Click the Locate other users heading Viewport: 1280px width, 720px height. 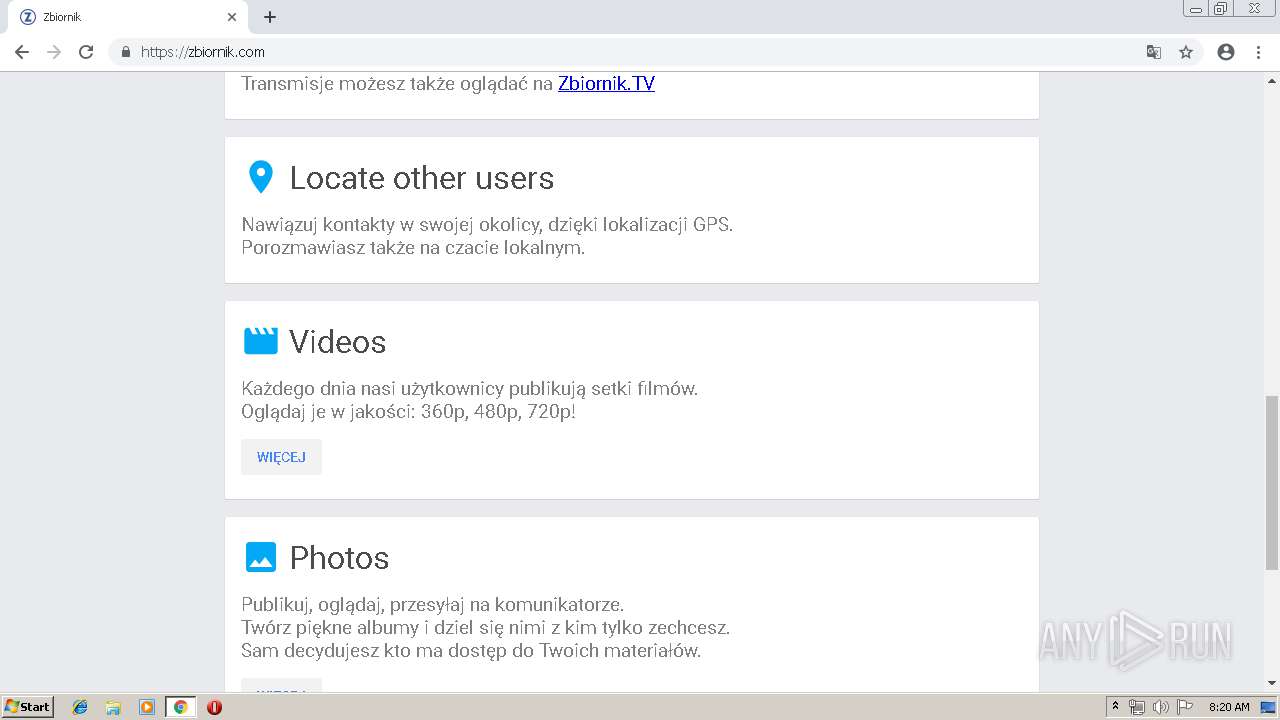421,178
